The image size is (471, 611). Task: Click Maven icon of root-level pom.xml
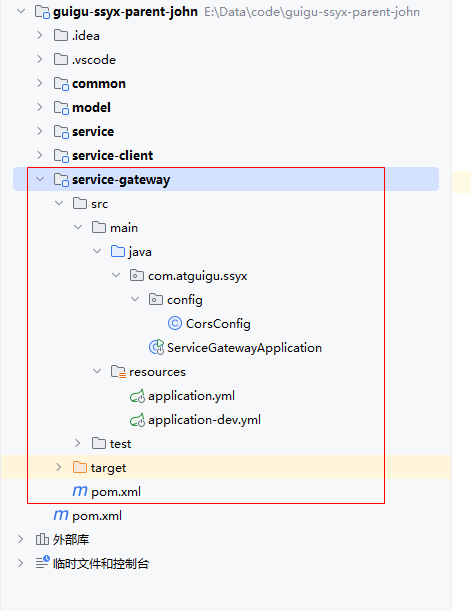(x=61, y=516)
